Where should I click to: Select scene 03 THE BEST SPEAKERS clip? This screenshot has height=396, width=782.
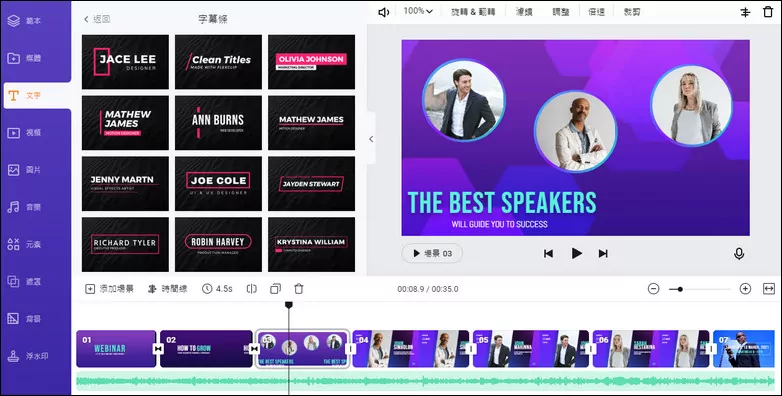pos(302,349)
